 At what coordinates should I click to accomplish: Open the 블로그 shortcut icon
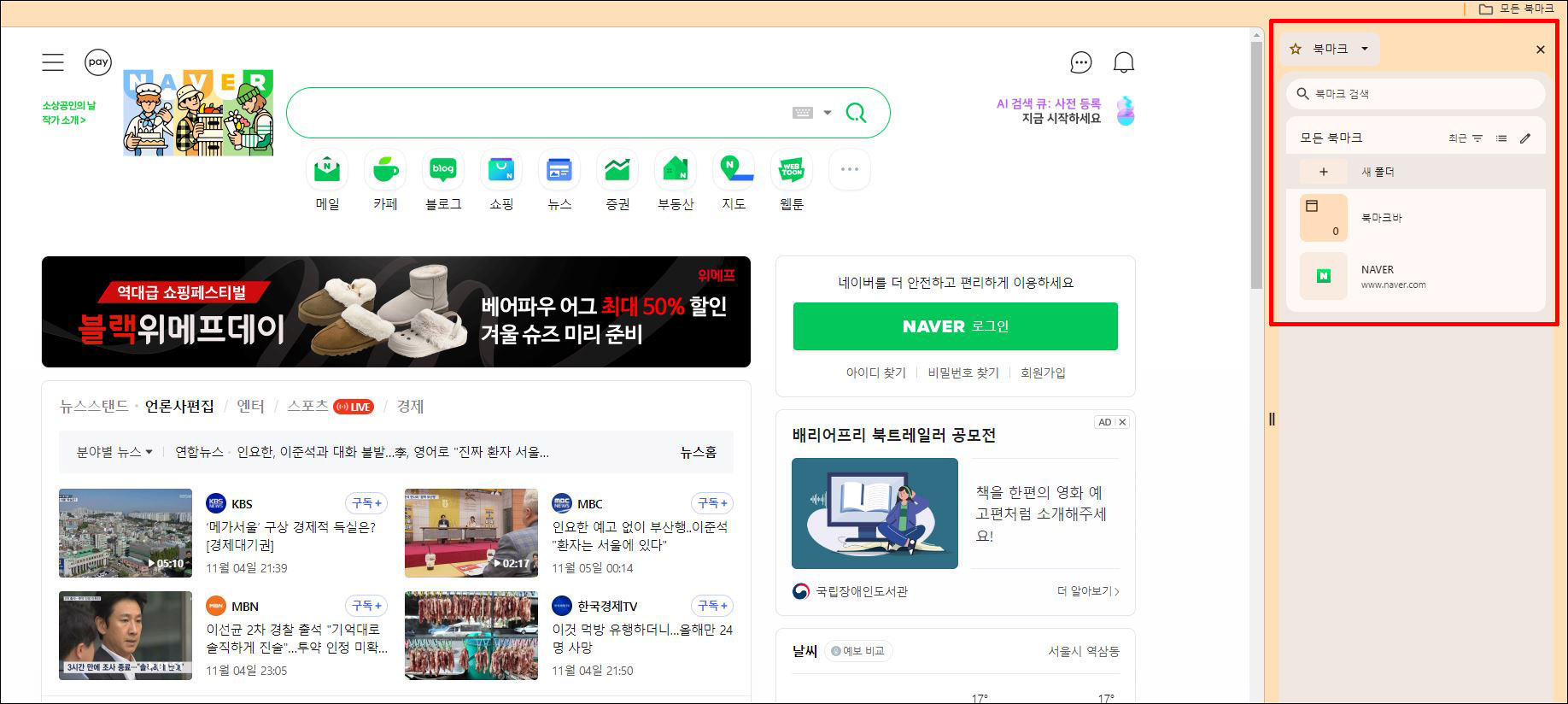(x=443, y=169)
